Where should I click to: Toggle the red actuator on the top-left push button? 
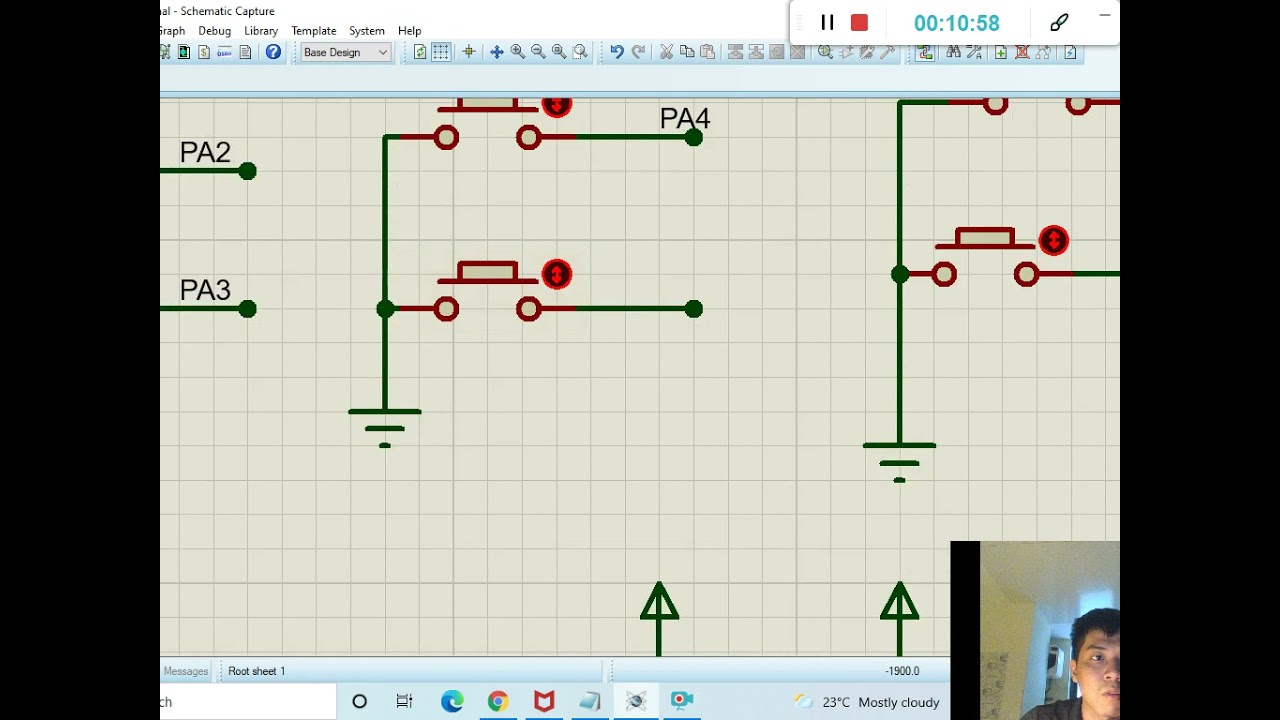[x=557, y=106]
